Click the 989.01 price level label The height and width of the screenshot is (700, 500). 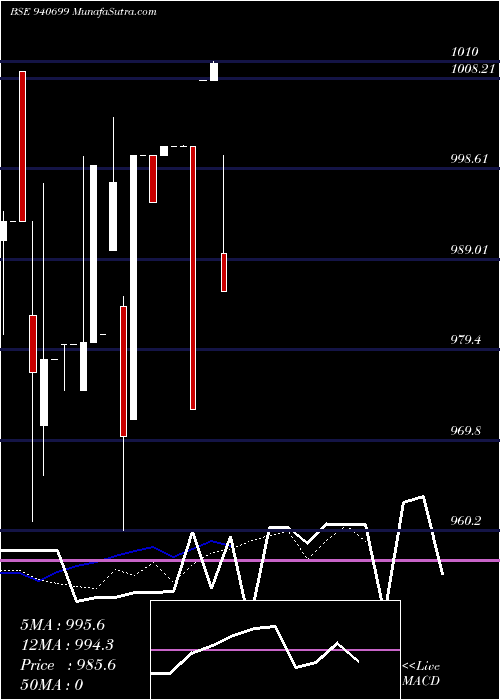[x=469, y=249]
